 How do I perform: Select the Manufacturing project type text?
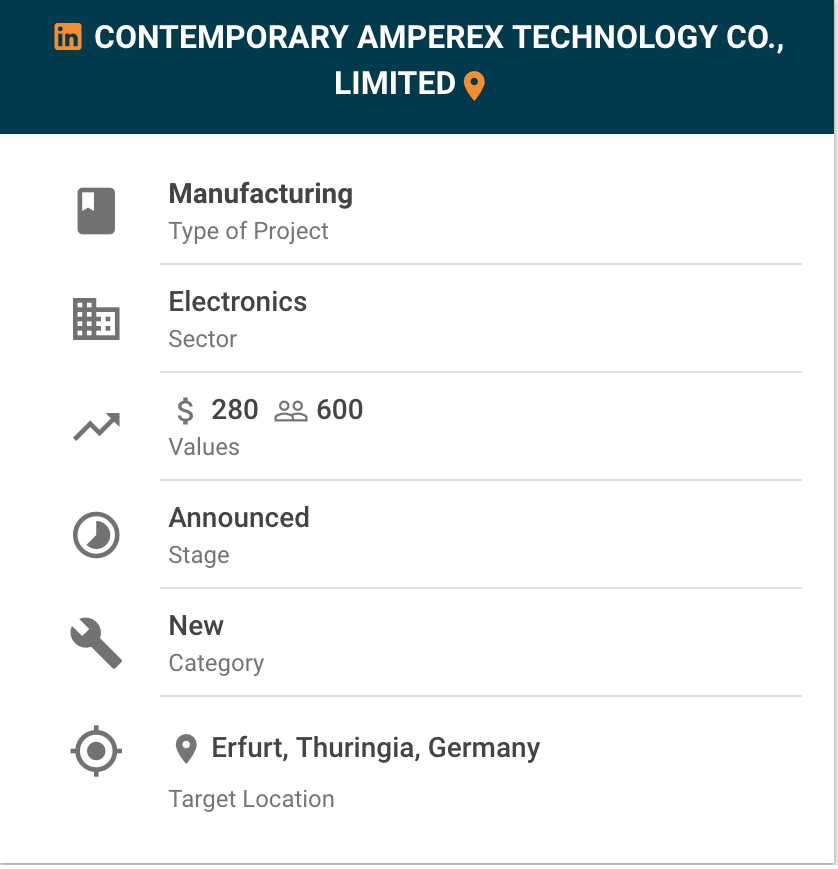260,193
